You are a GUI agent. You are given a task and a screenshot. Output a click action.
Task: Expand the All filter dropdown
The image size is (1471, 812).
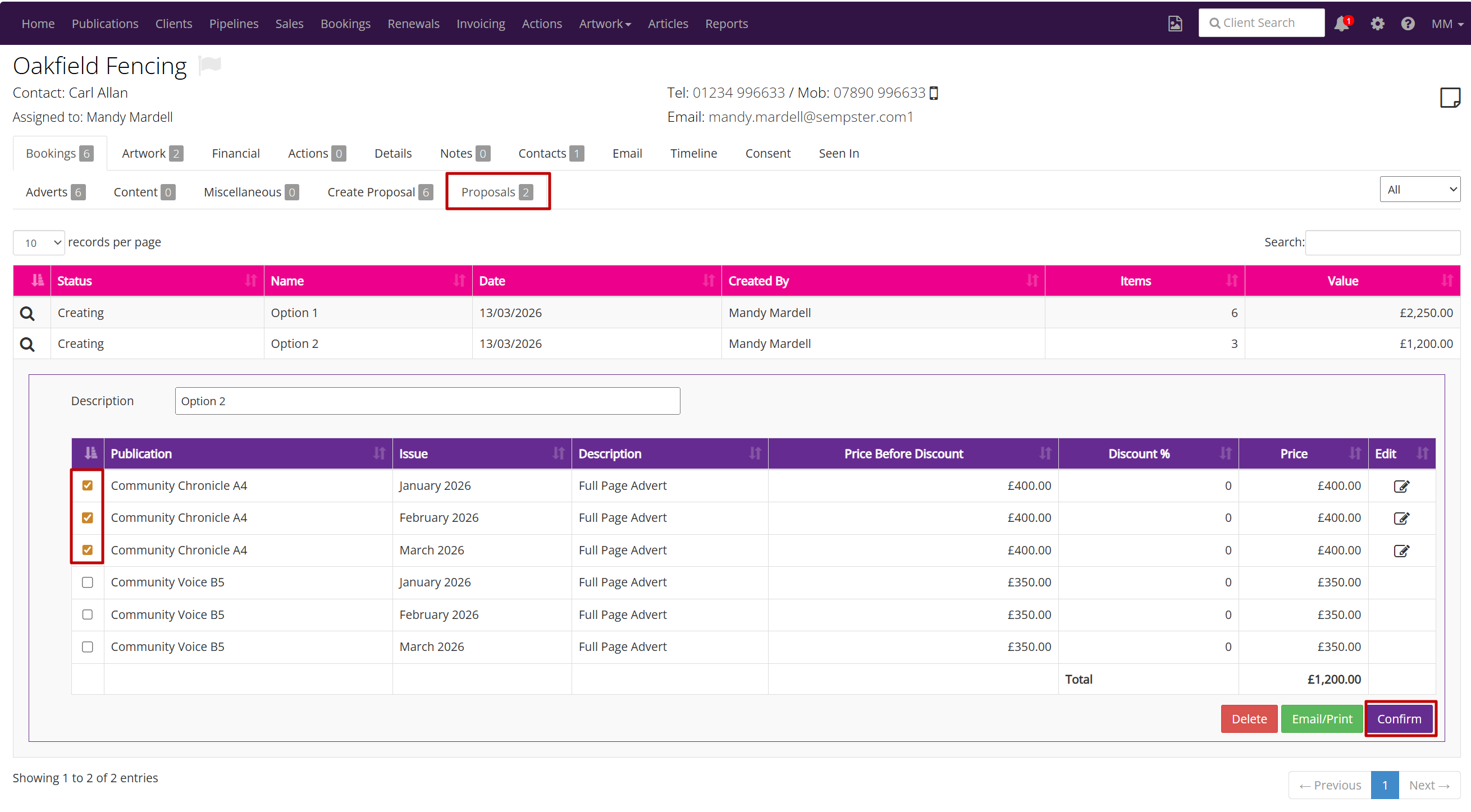(1419, 190)
